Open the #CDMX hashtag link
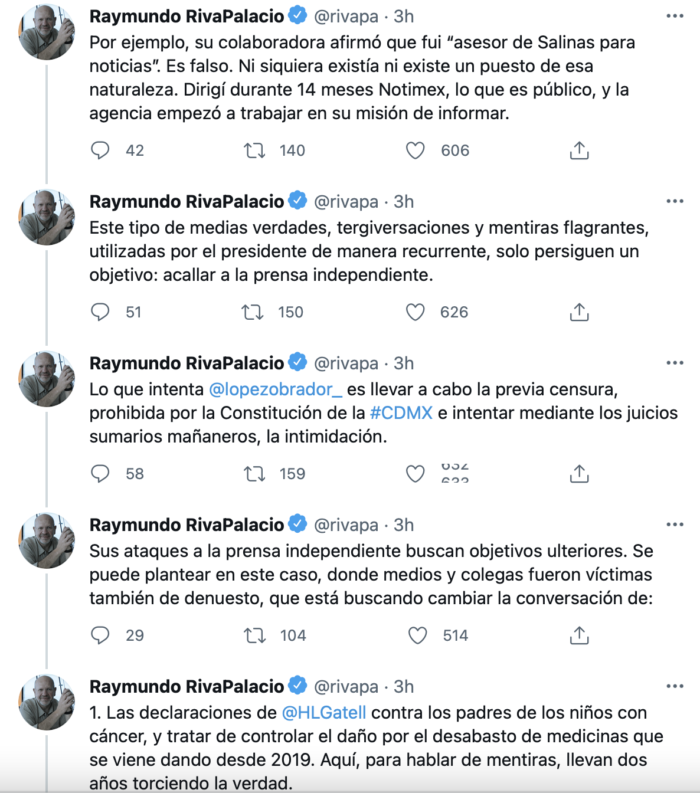 click(x=400, y=413)
